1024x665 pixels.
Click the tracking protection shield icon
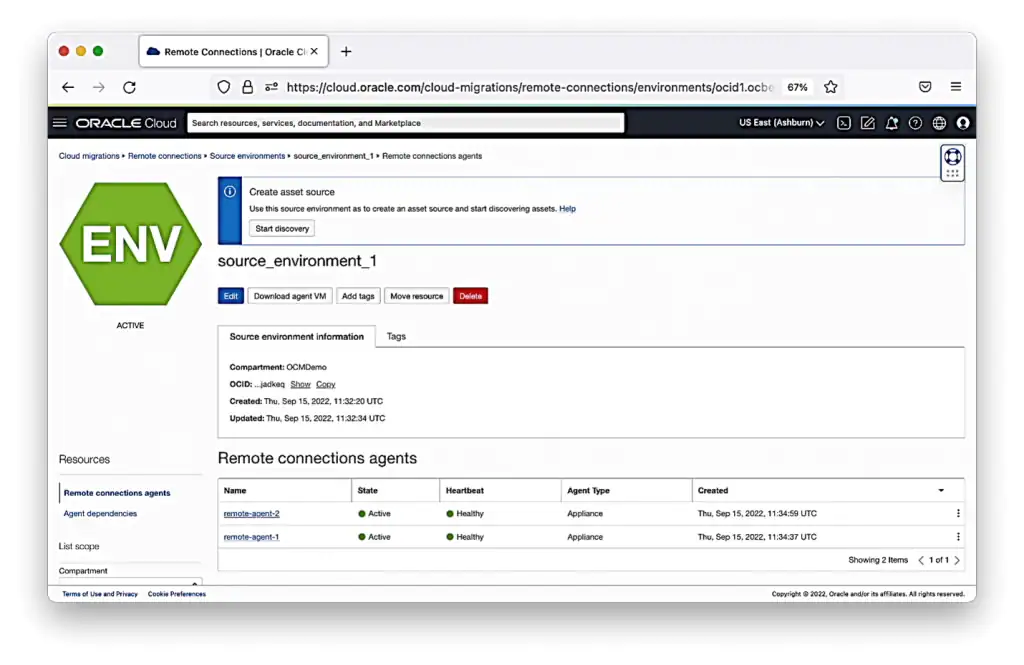[223, 87]
